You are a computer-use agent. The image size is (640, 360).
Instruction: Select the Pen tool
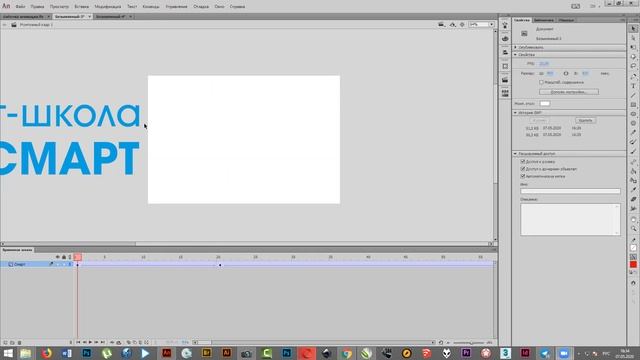(633, 76)
